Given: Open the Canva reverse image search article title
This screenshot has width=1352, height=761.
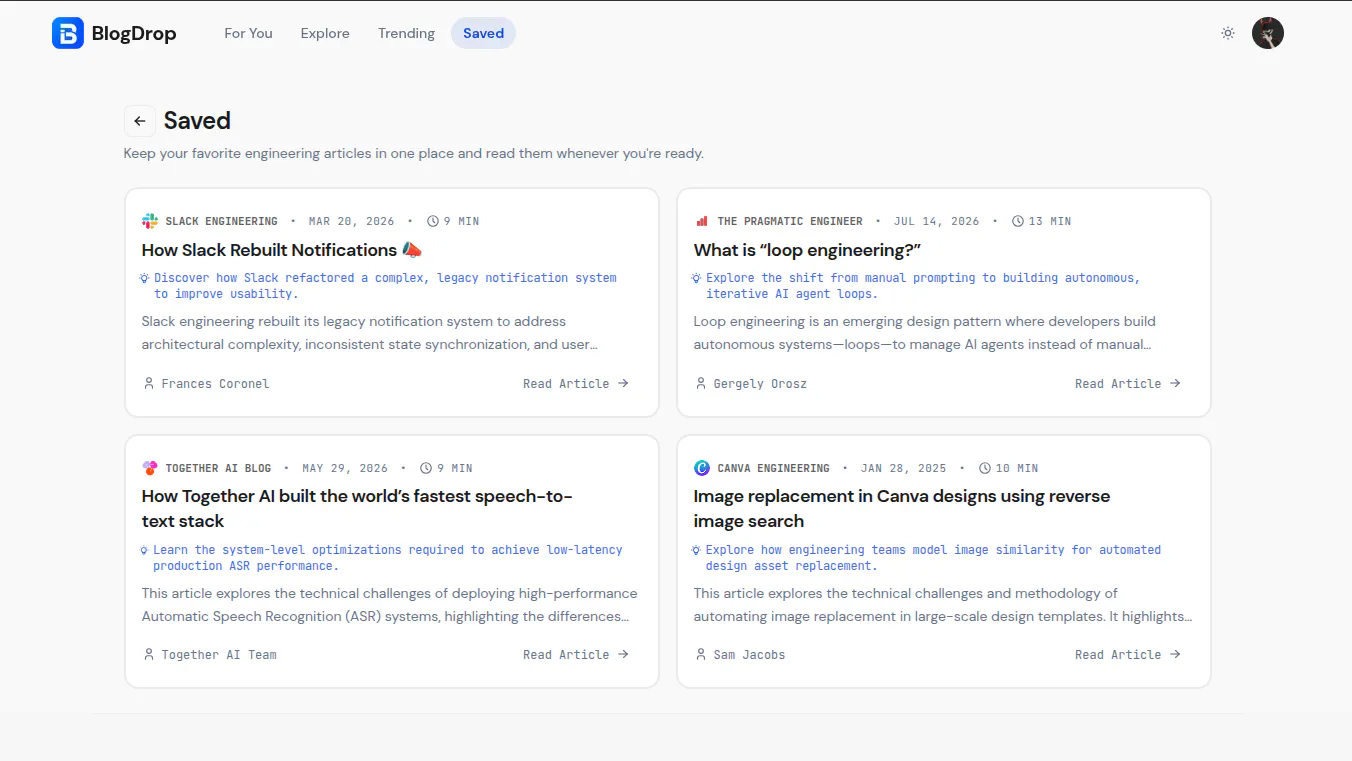Looking at the screenshot, I should point(902,509).
